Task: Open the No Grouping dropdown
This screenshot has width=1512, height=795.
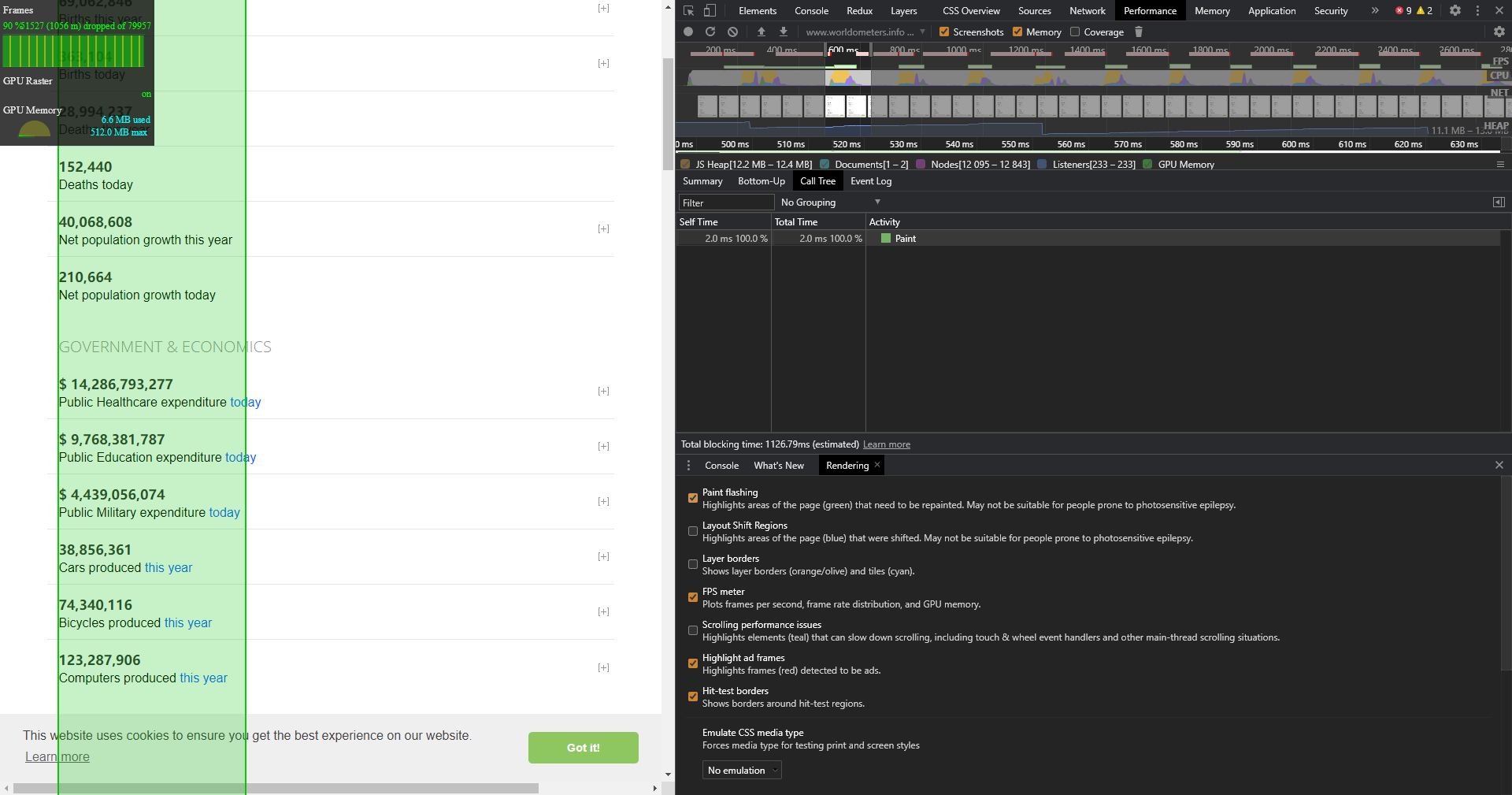Action: 830,202
